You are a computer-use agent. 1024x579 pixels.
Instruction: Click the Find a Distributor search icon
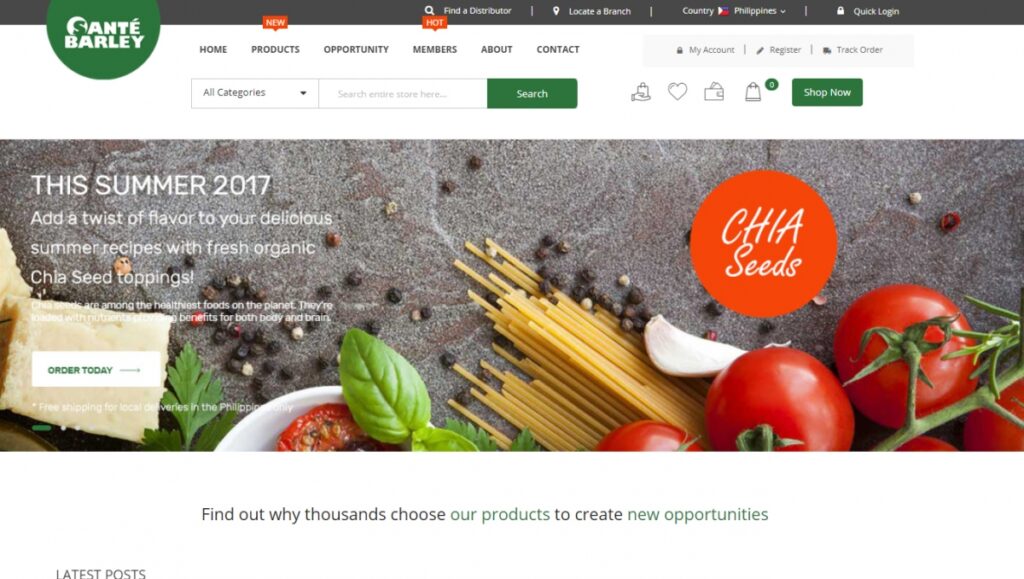tap(429, 10)
